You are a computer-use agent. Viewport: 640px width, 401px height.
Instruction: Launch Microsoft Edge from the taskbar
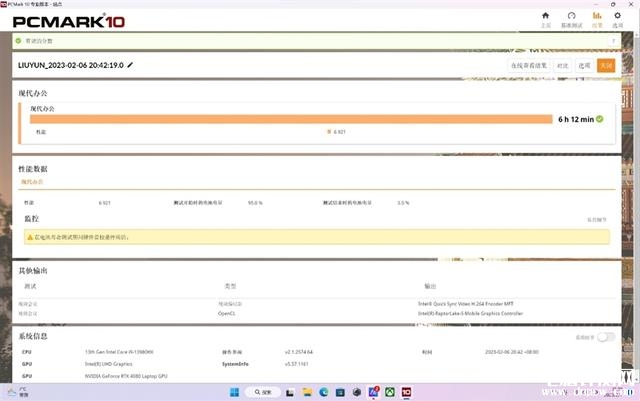point(324,392)
